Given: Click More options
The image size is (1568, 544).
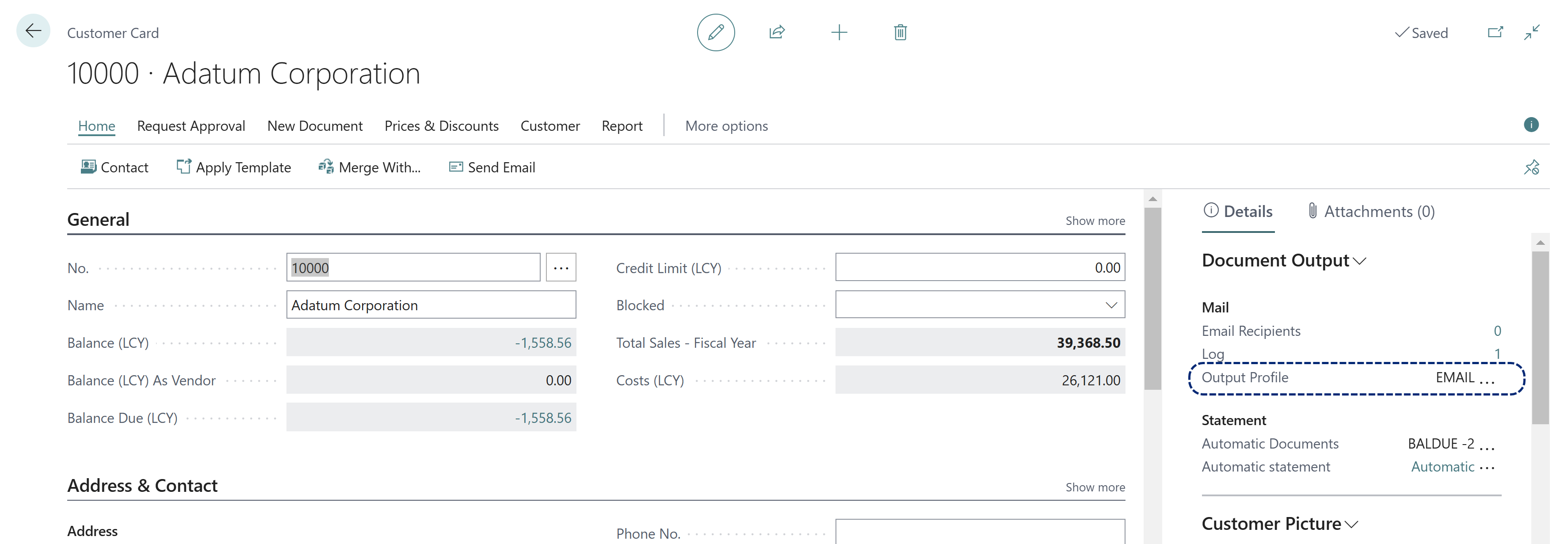Looking at the screenshot, I should point(727,126).
